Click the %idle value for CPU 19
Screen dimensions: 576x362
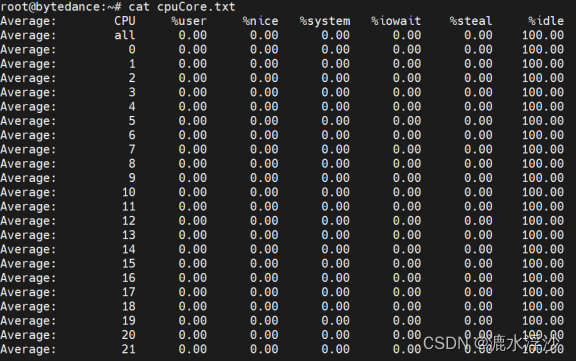point(543,321)
